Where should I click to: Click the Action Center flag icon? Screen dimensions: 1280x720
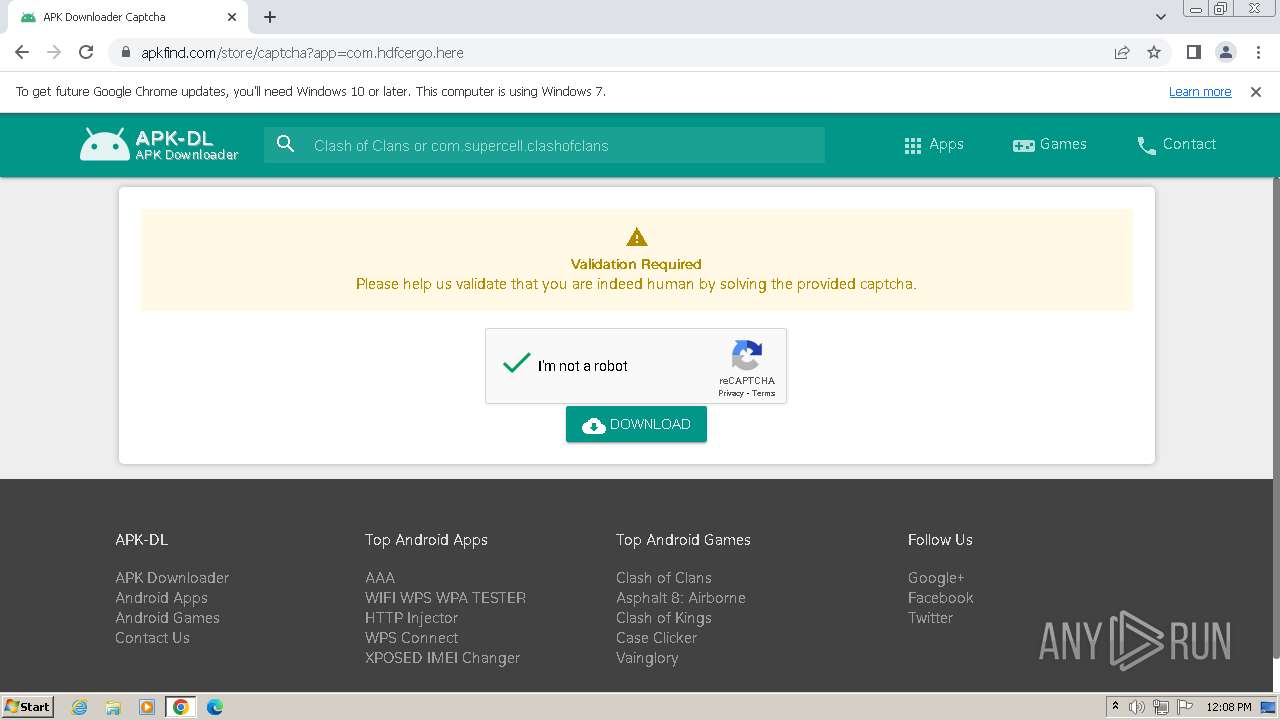click(x=1185, y=707)
